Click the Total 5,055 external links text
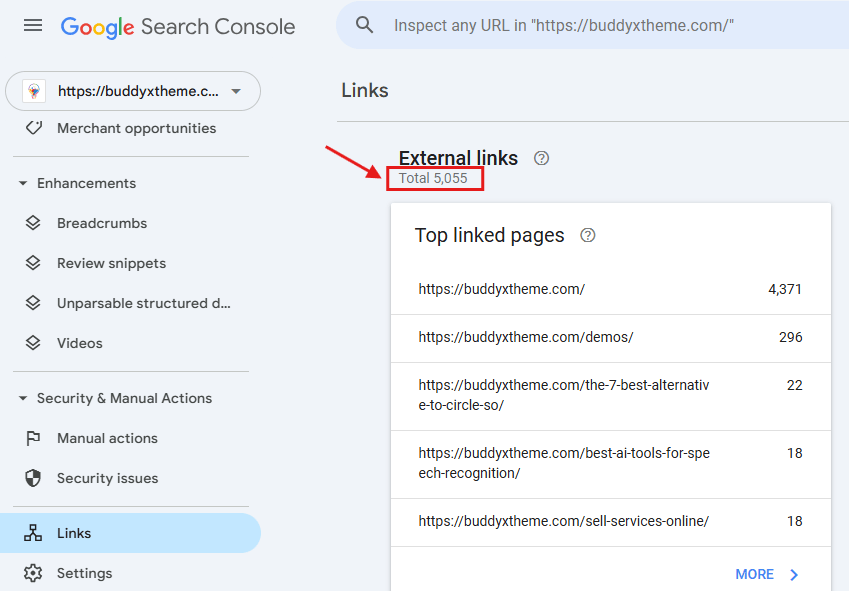Screen dimensions: 849x591 coord(433,178)
